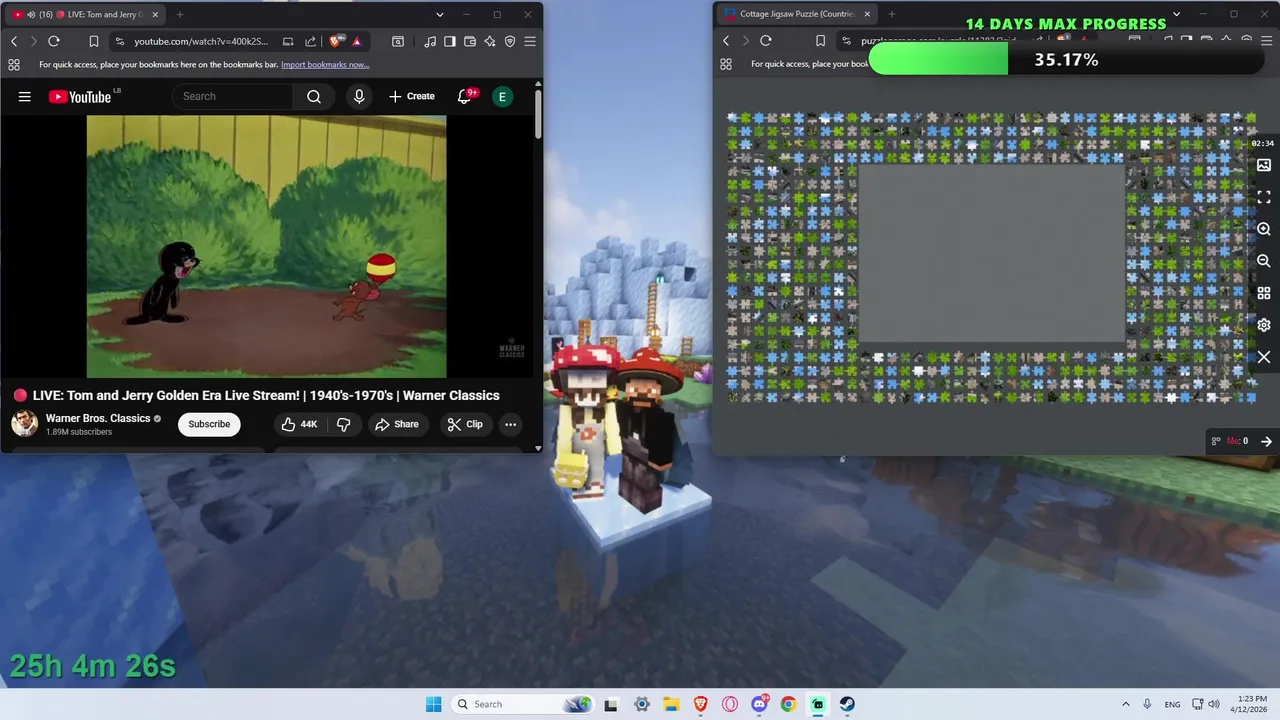Open File Explorer from the taskbar
1280x720 pixels.
tap(671, 704)
